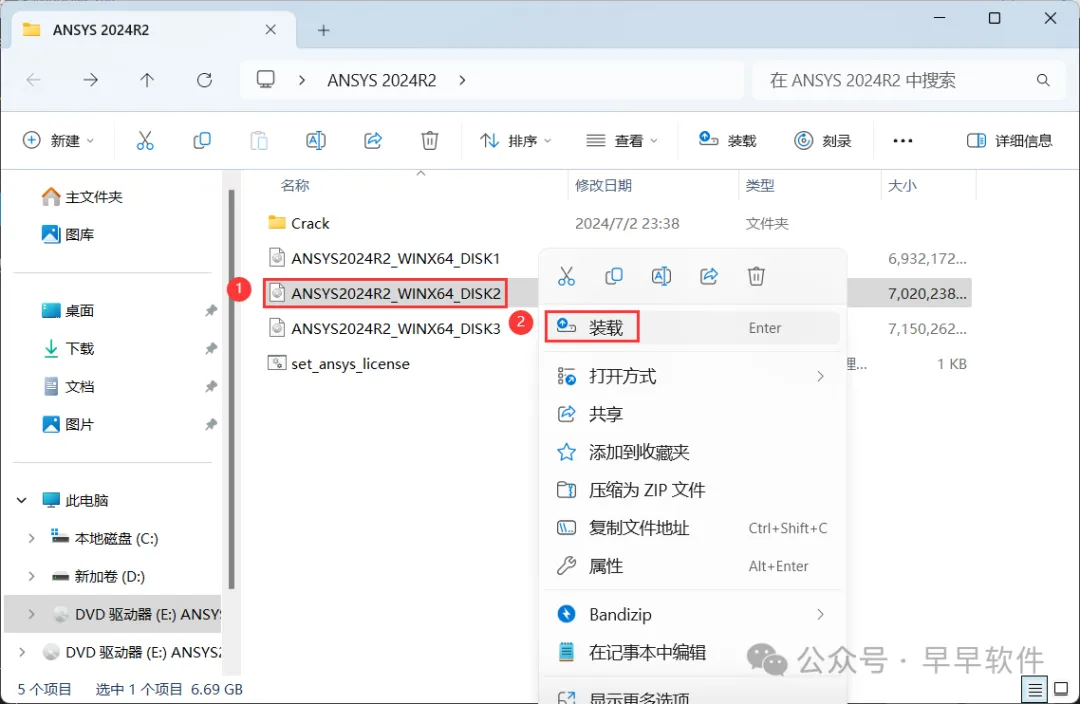Expand 新加卷 (D:) tree node
This screenshot has width=1080, height=704.
pyautogui.click(x=31, y=576)
